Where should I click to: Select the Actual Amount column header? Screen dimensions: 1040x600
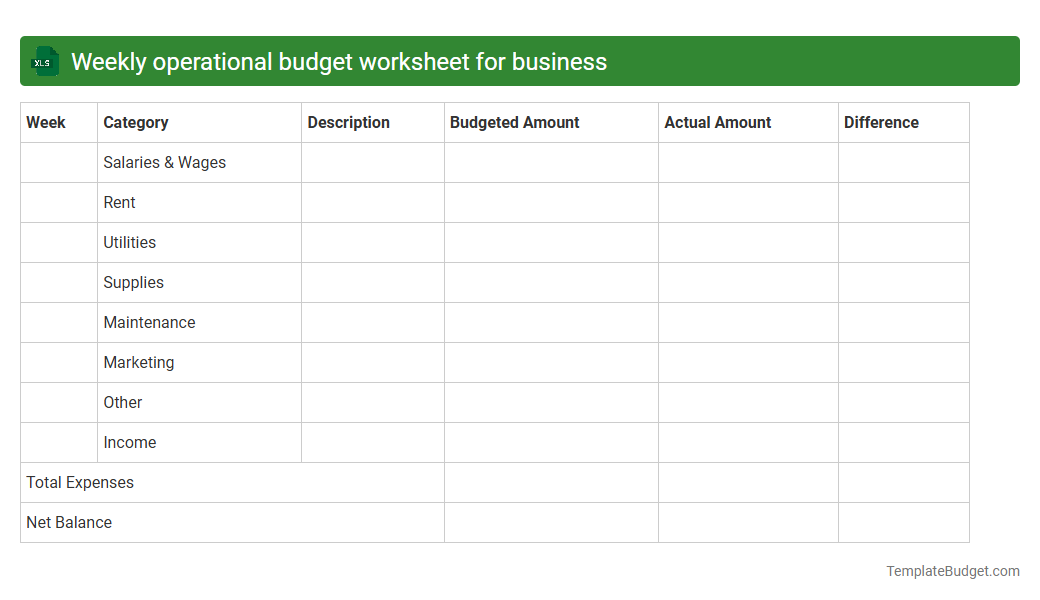pyautogui.click(x=717, y=122)
